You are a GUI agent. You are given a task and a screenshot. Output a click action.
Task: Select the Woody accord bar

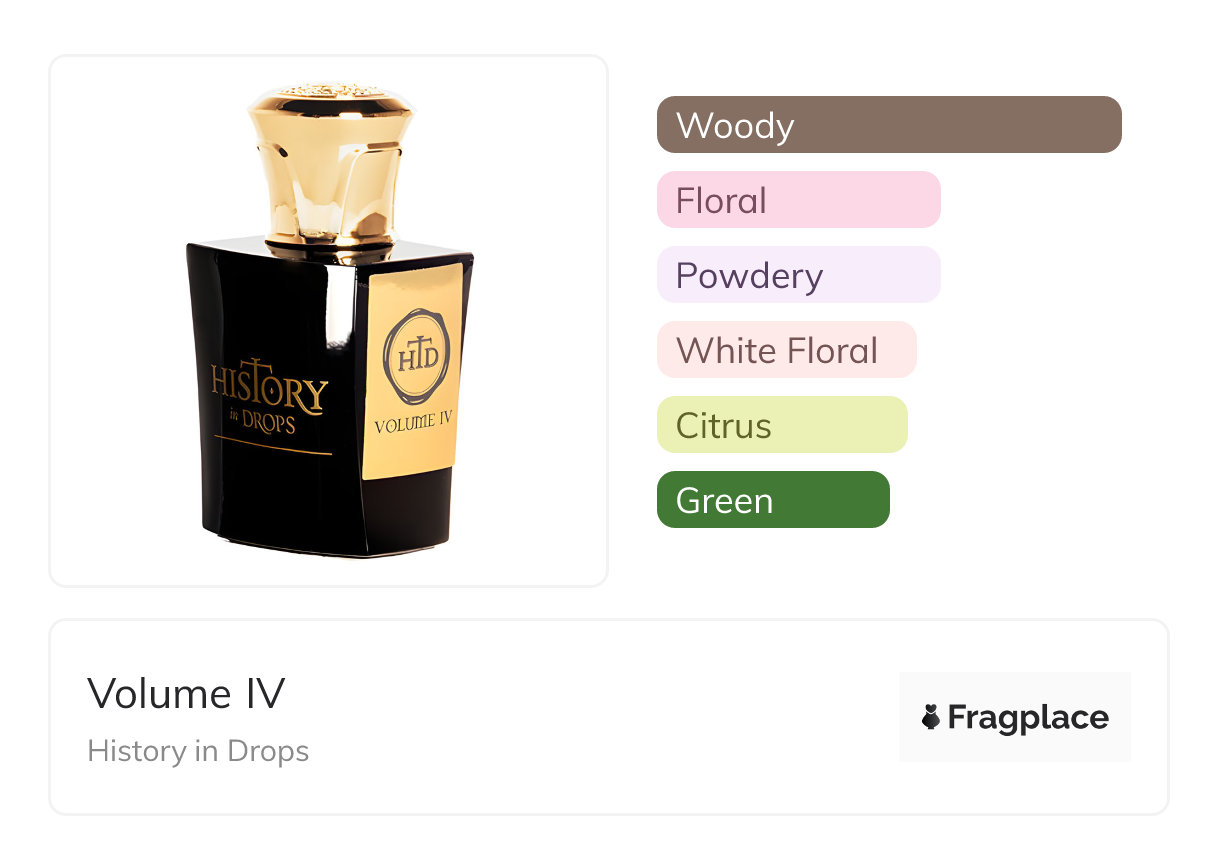point(889,125)
